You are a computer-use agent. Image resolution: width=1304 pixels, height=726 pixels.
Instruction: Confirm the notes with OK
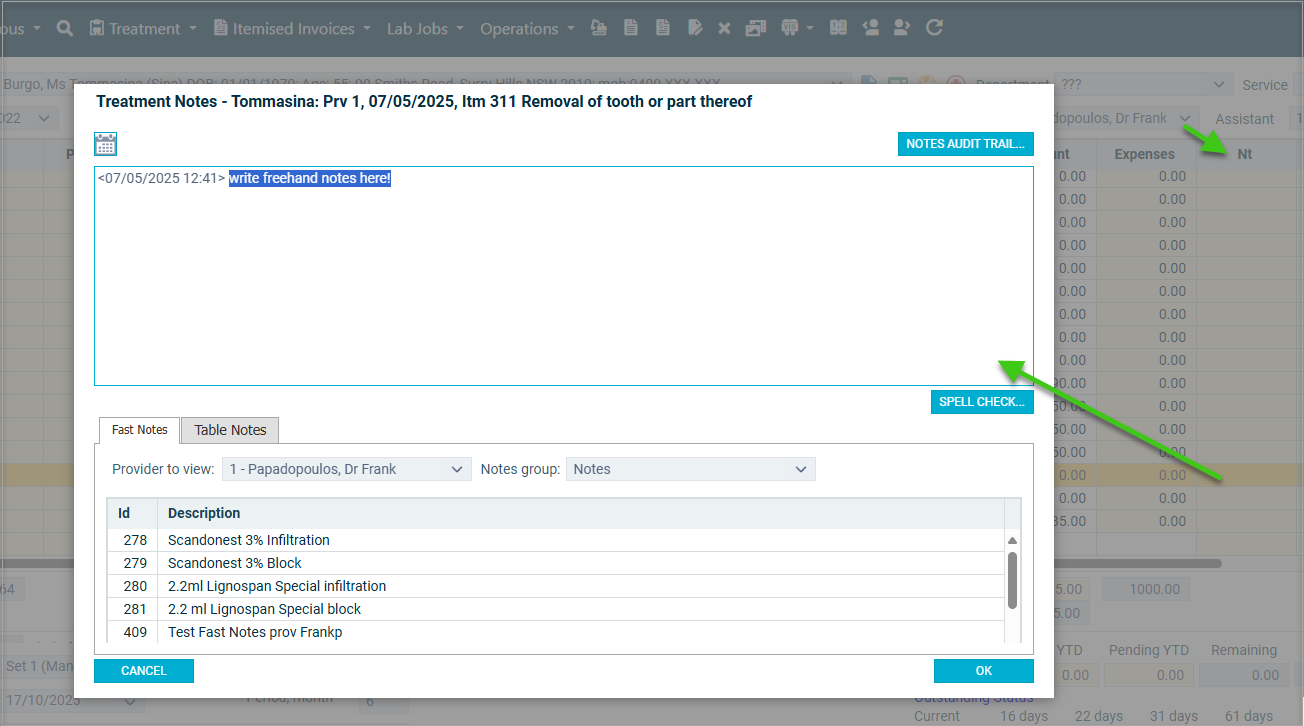[984, 671]
